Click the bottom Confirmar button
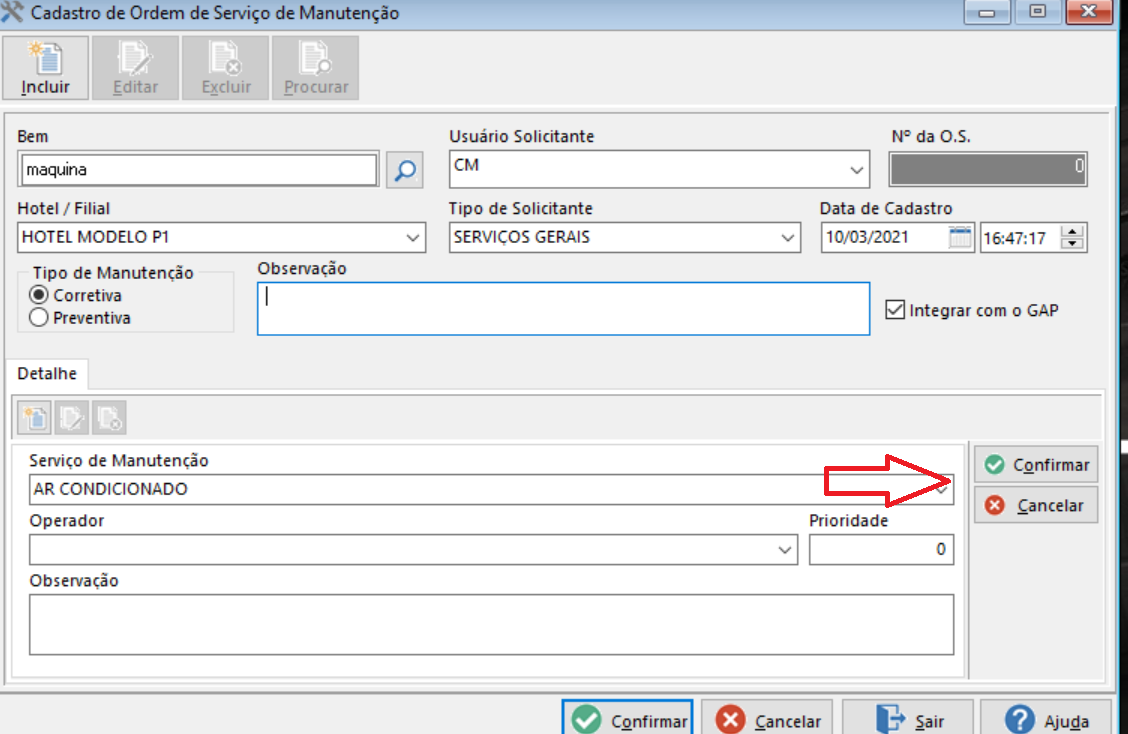Screen dimensions: 1128x734 tap(627, 719)
